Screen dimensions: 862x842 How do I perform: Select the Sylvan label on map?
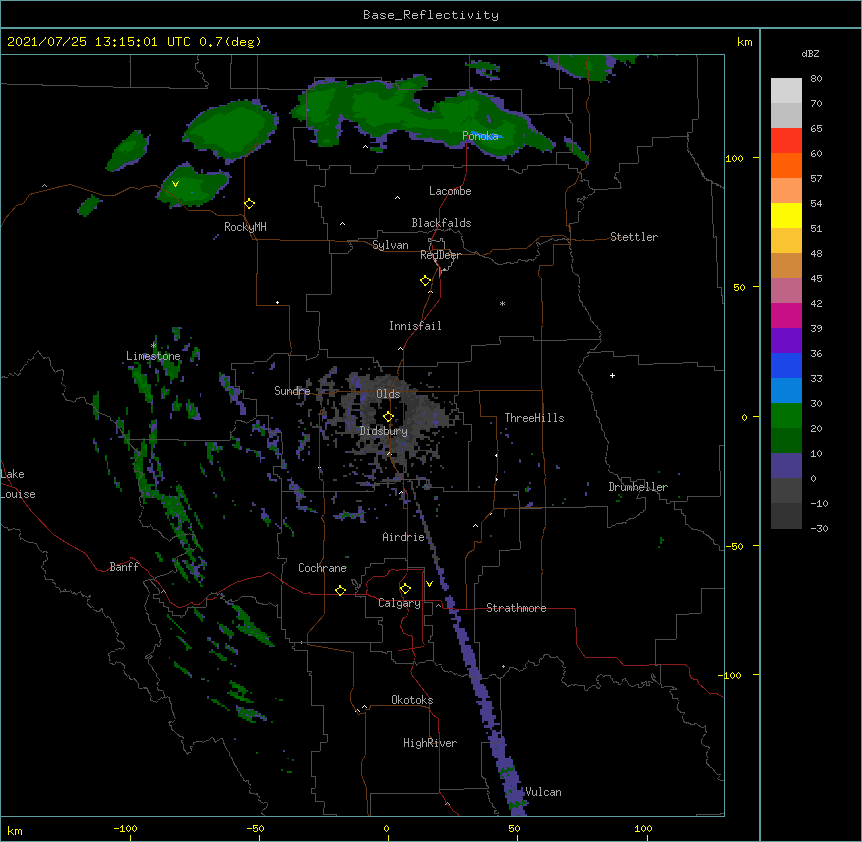point(390,245)
